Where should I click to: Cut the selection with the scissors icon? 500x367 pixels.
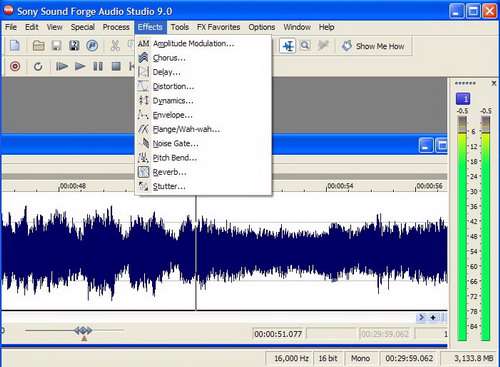(115, 46)
